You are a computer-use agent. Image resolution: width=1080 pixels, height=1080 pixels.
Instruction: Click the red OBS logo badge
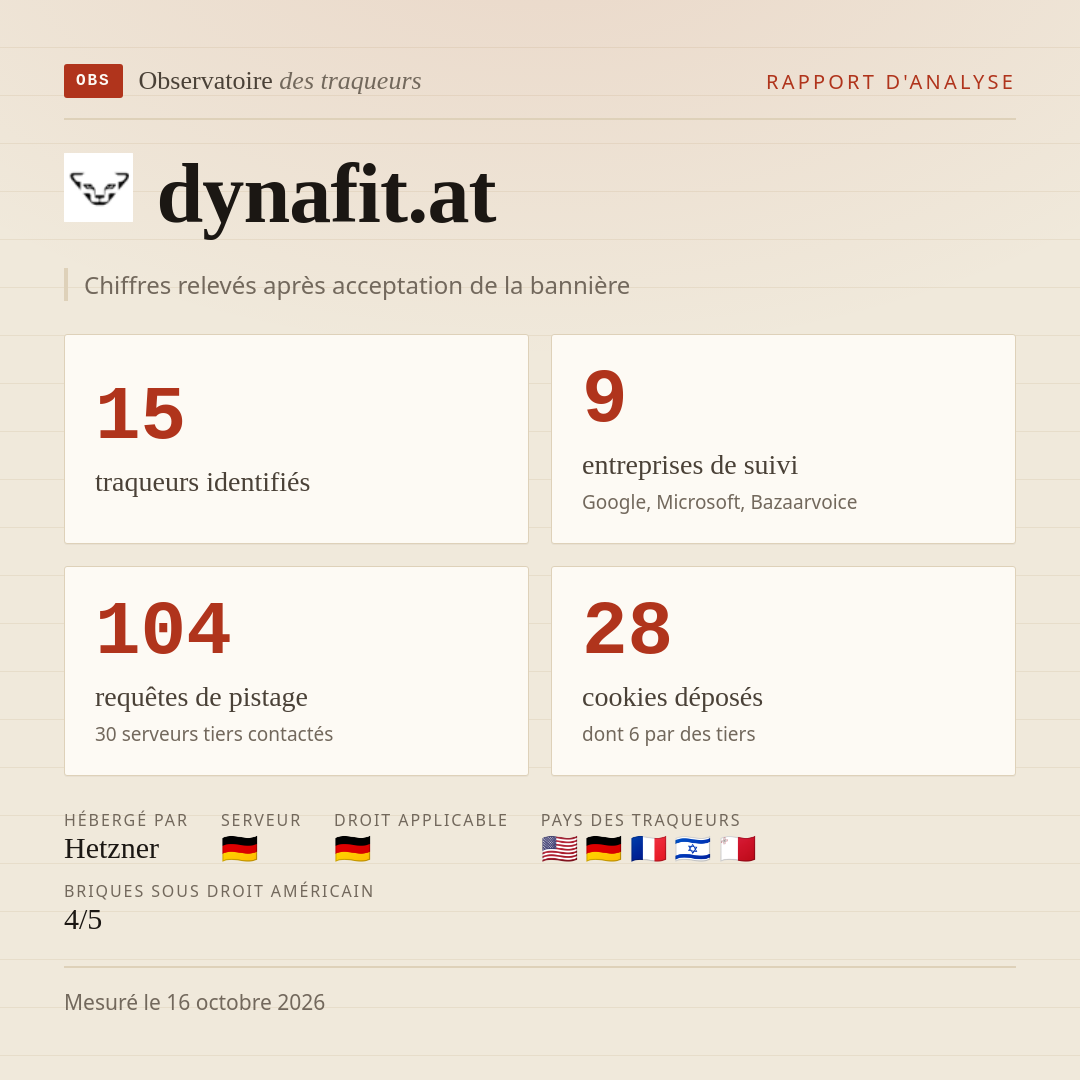tap(94, 81)
